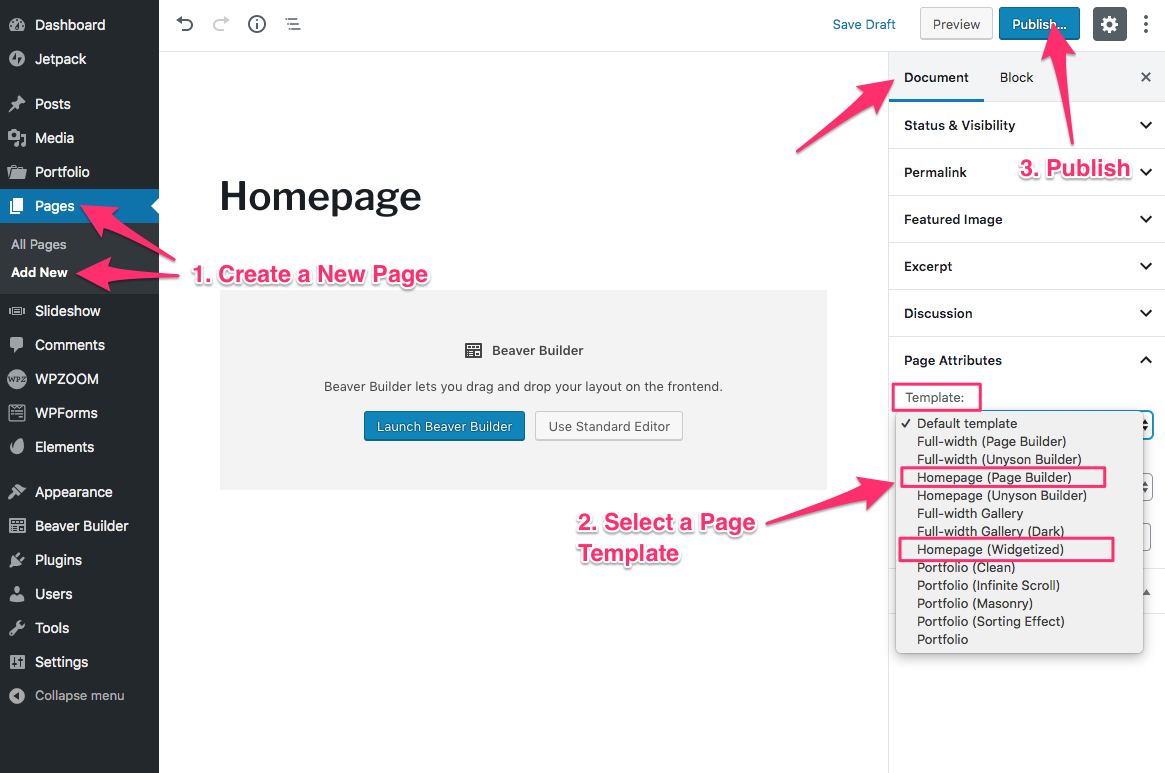Screen dimensions: 1165x773
Task: Click the Appearance brush icon
Action: [17, 492]
